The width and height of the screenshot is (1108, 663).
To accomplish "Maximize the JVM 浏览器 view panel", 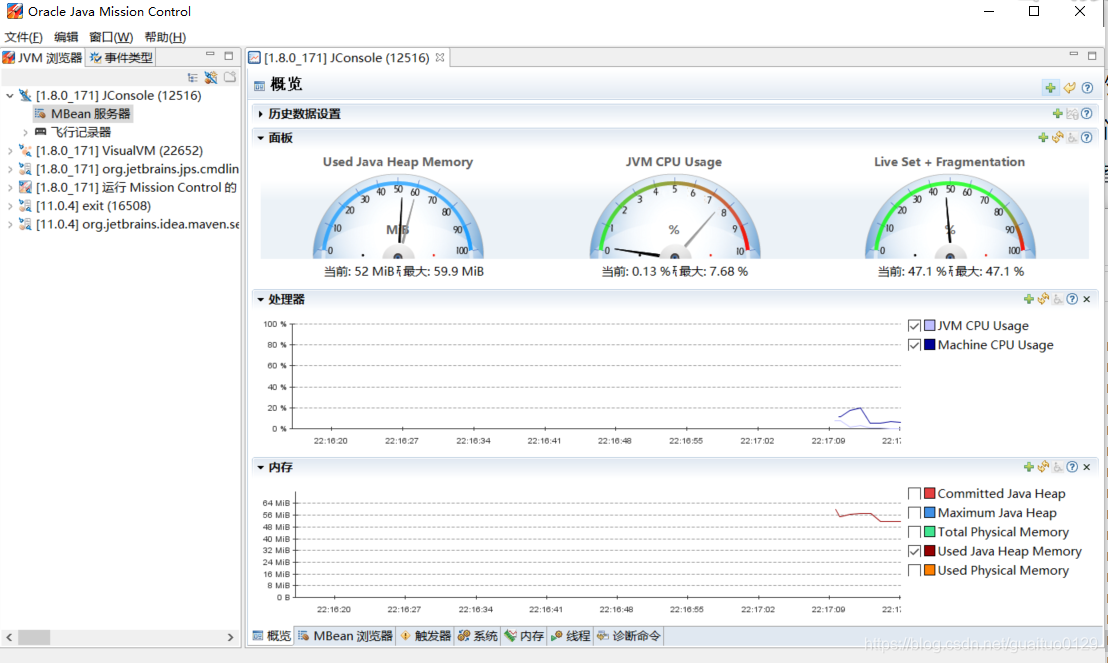I will 228,55.
